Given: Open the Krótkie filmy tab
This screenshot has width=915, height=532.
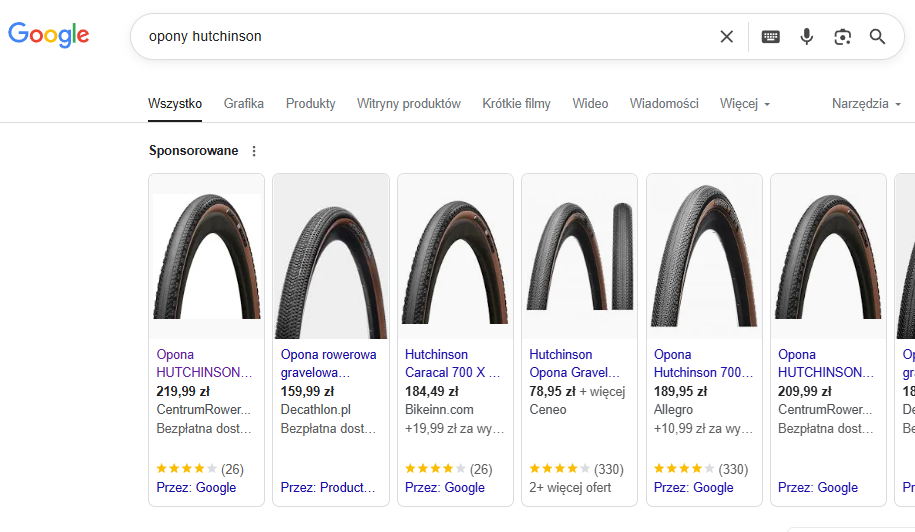Looking at the screenshot, I should point(516,104).
